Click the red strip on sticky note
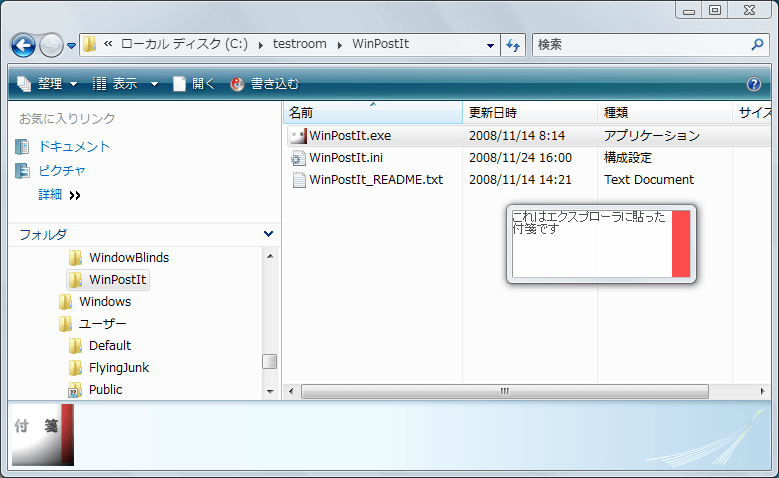 point(681,243)
